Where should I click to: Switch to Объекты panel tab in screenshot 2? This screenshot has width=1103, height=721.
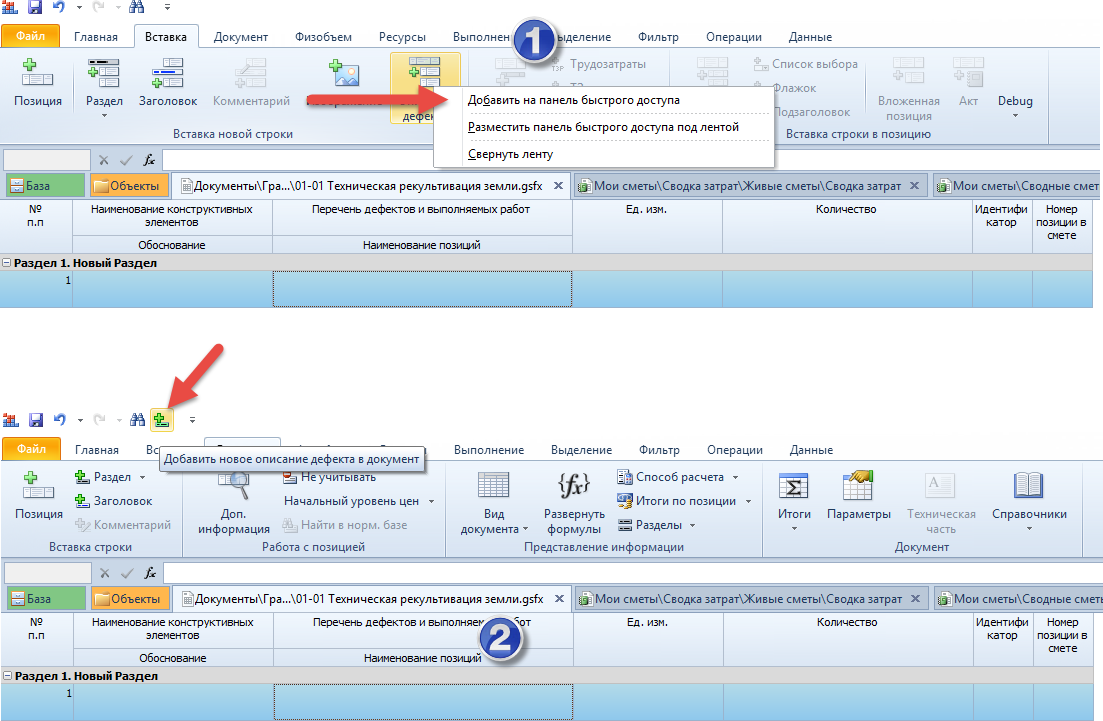[131, 599]
